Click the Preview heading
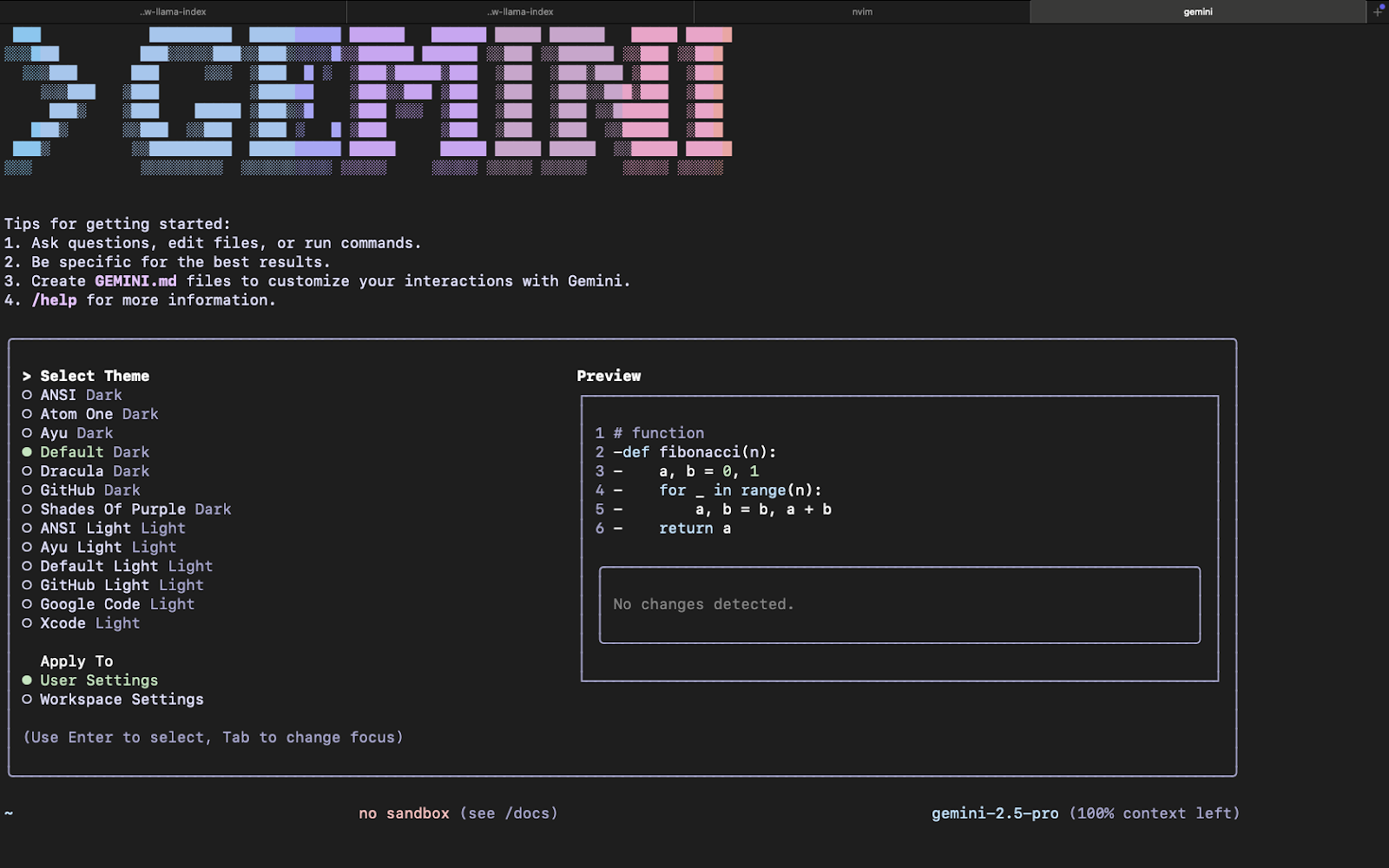This screenshot has width=1389, height=868. (x=609, y=376)
